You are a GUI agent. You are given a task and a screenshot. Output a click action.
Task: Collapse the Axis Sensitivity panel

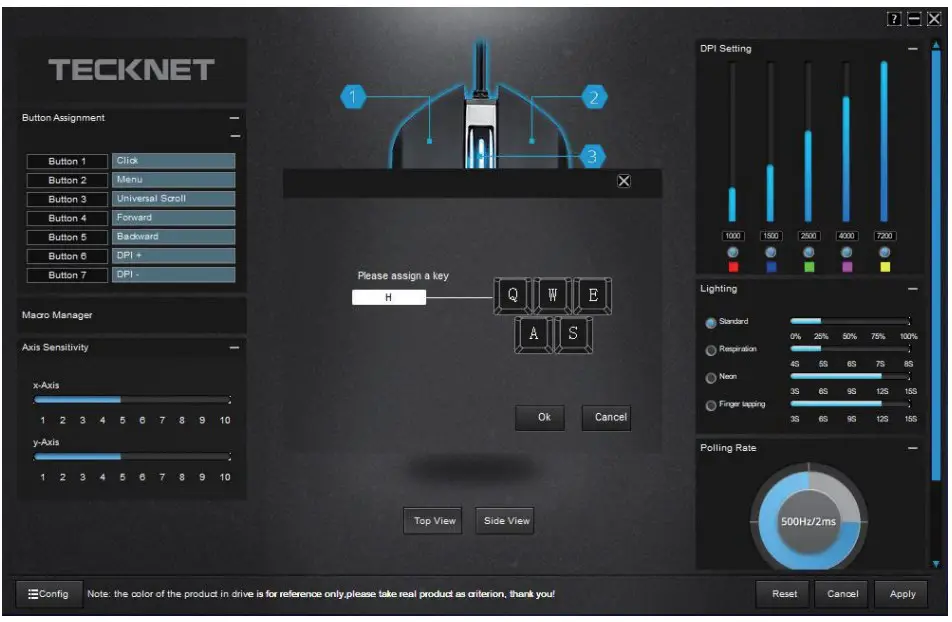[234, 347]
